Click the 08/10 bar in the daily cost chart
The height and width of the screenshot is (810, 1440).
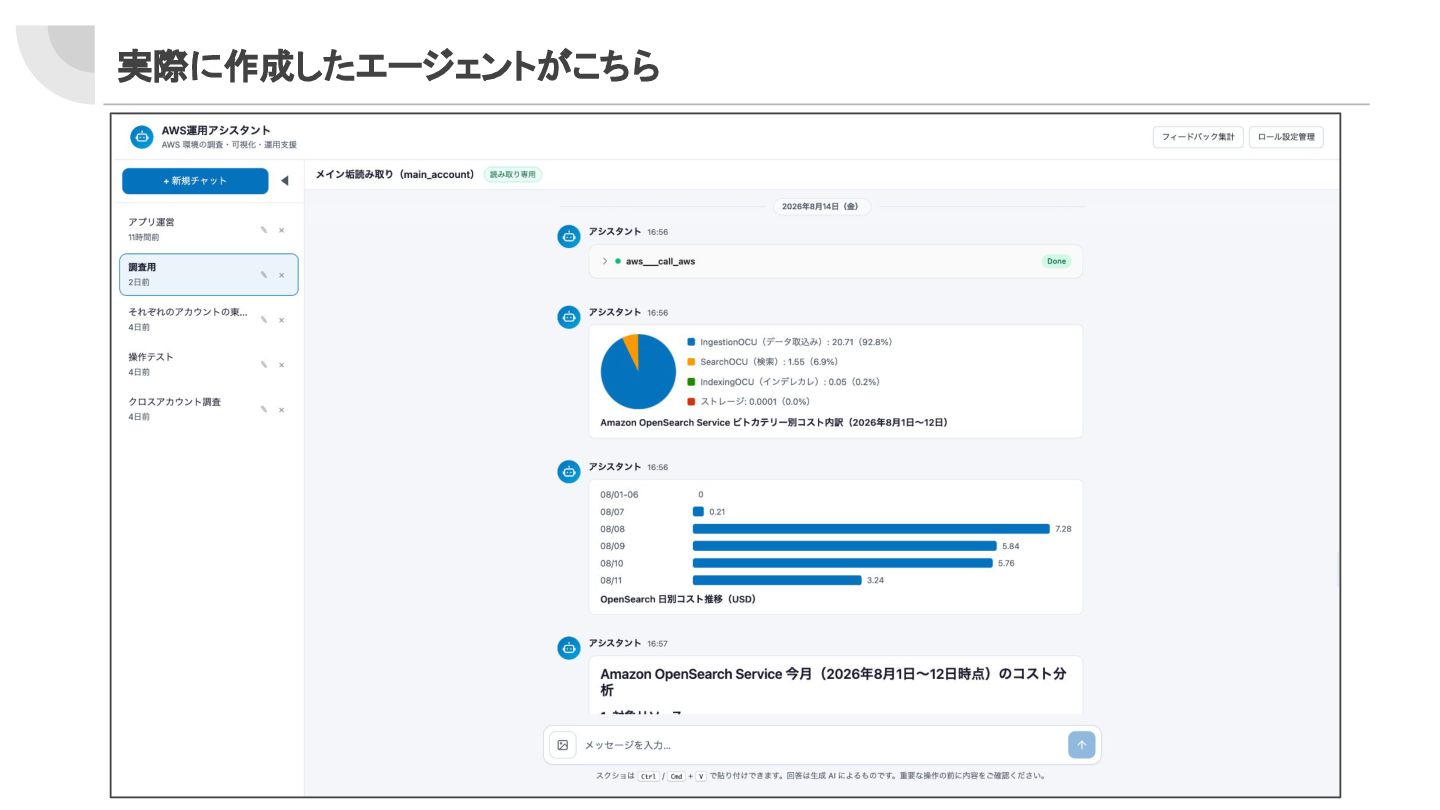843,563
